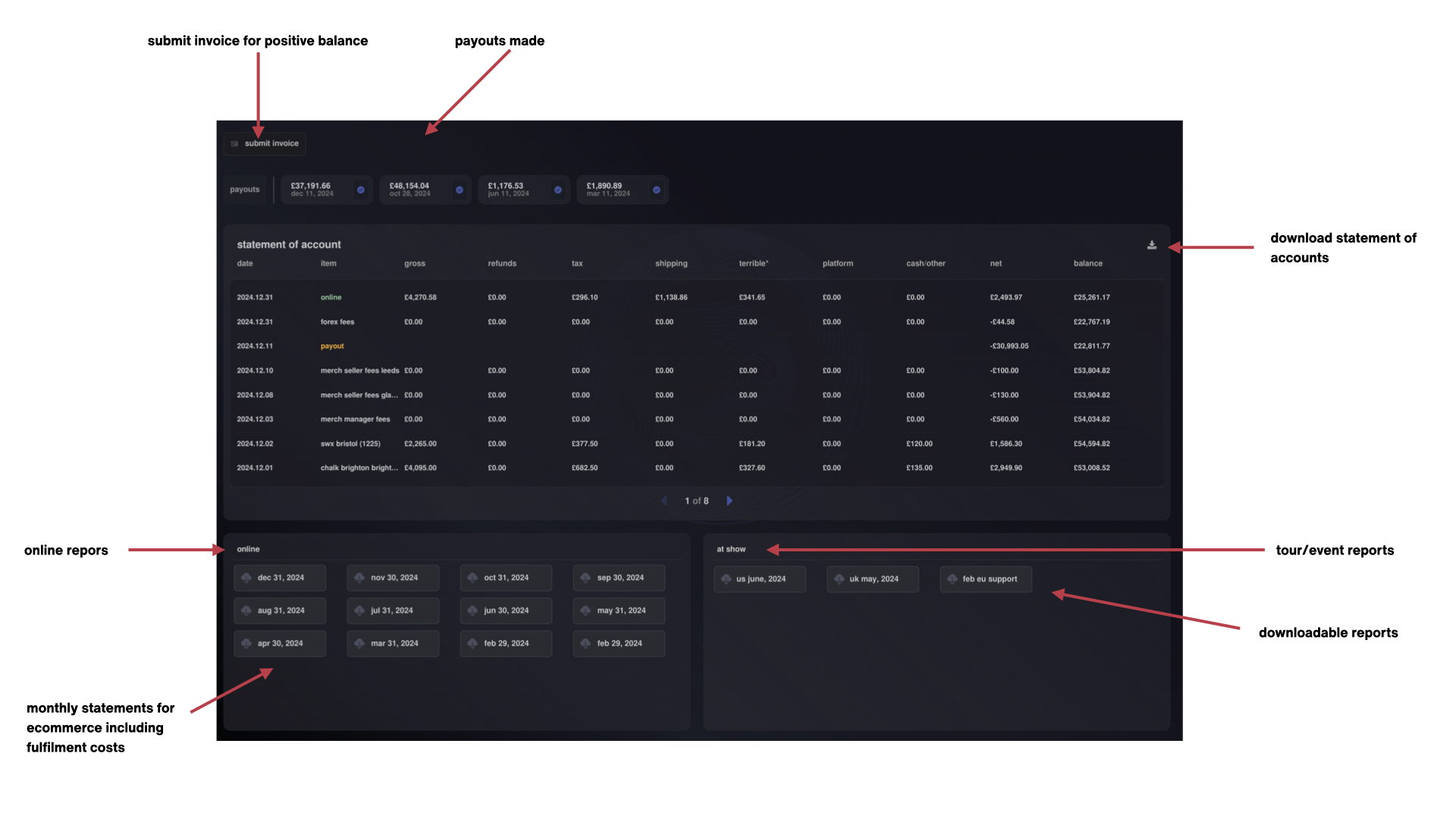Click the £1,138.86 shipping value
The height and width of the screenshot is (819, 1456).
point(671,297)
